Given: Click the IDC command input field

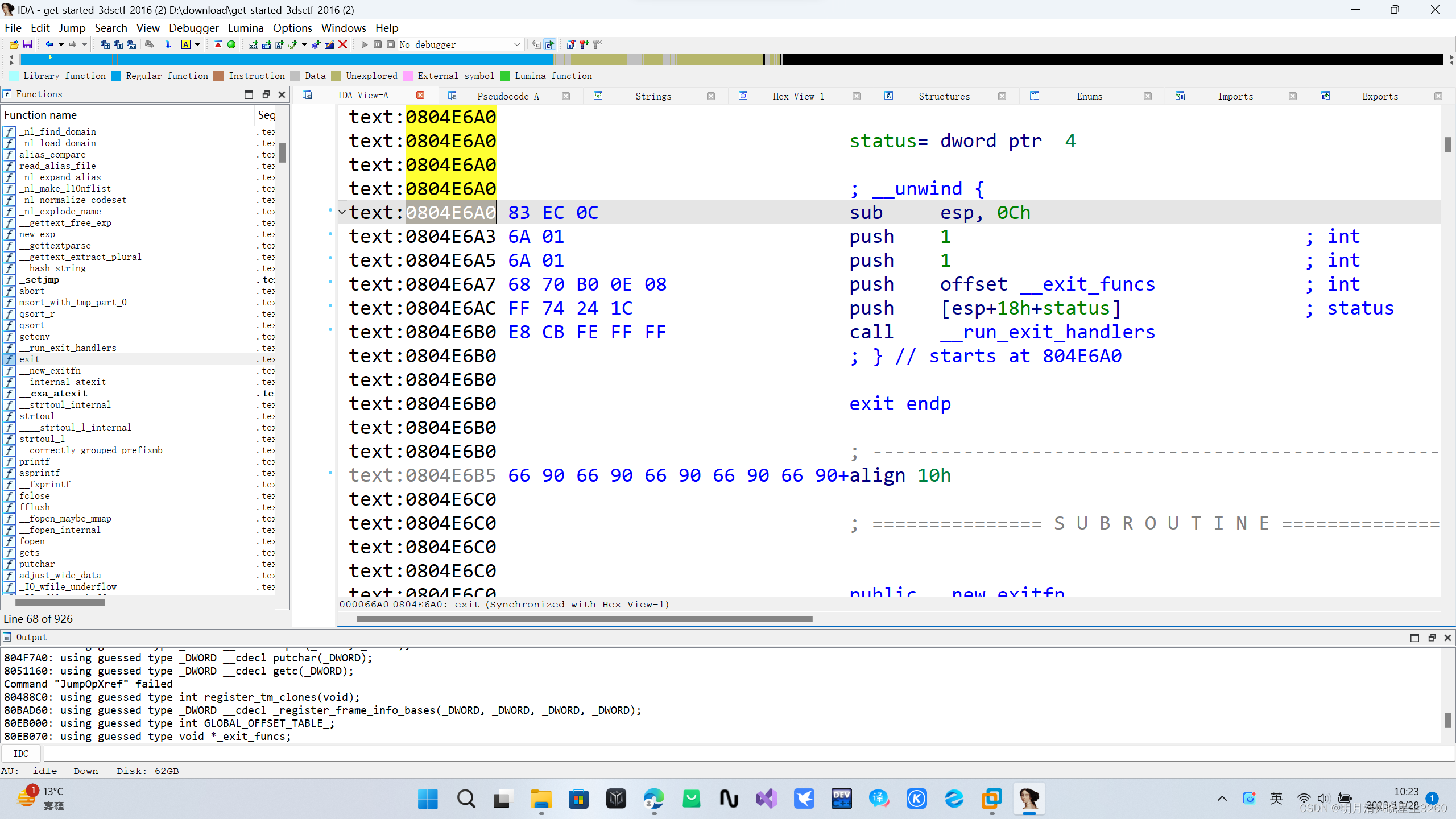Looking at the screenshot, I should point(739,754).
